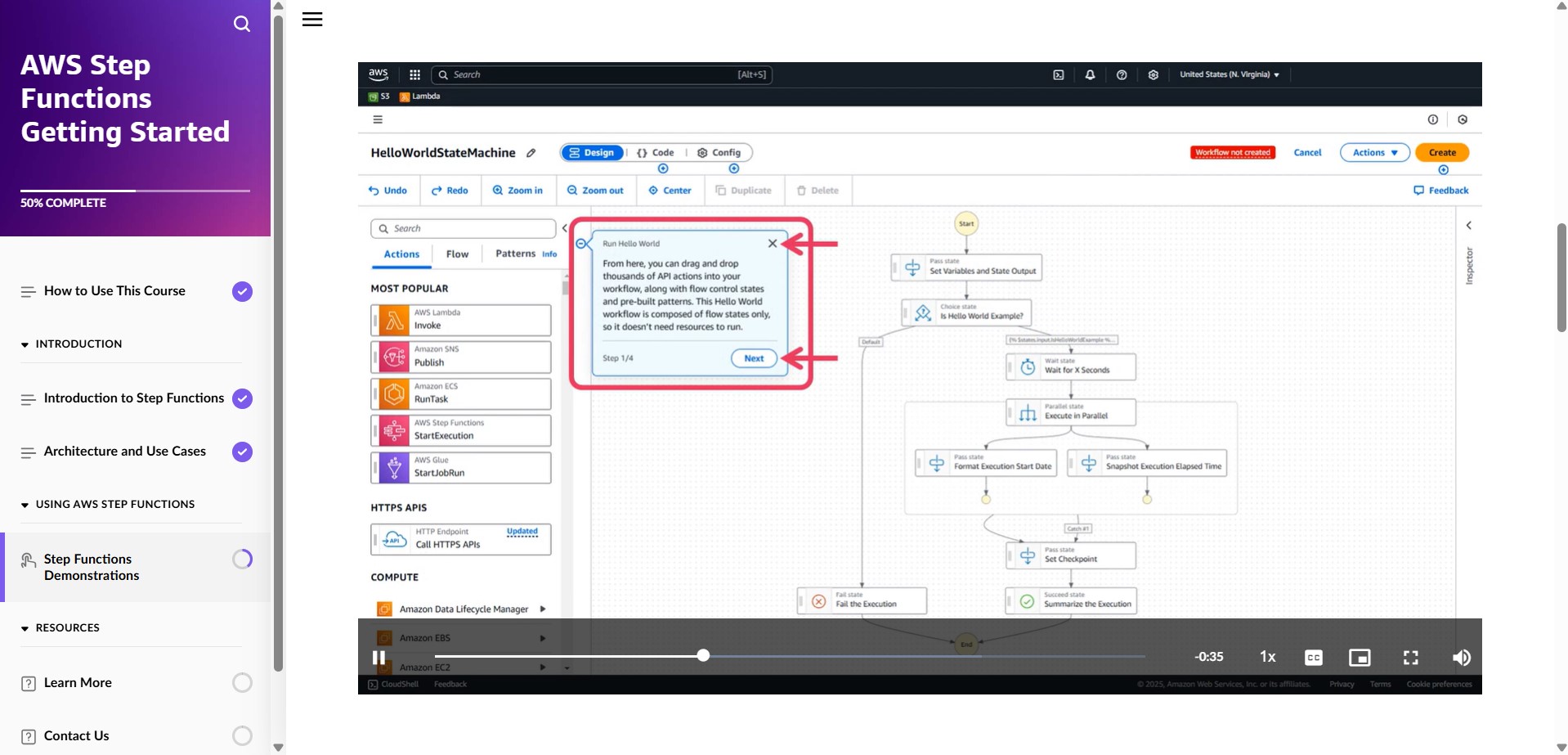Switch to the Config tab

719,153
